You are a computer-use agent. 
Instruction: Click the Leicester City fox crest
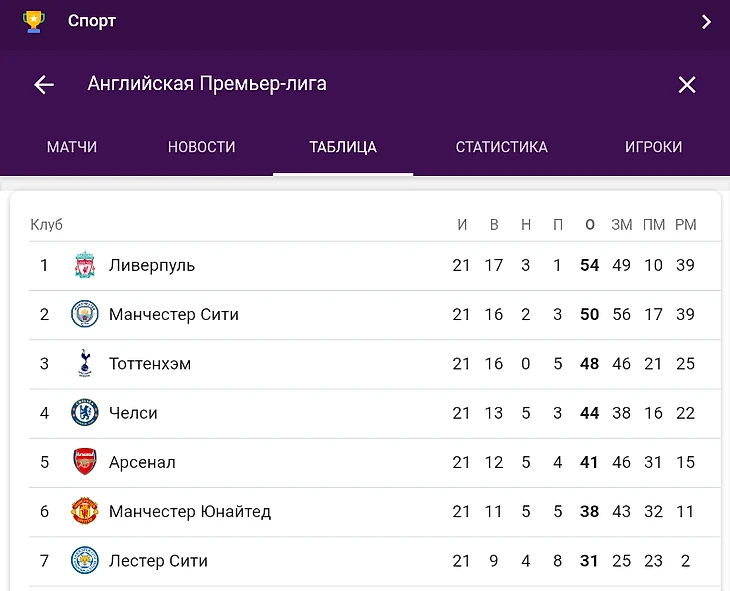tap(85, 560)
